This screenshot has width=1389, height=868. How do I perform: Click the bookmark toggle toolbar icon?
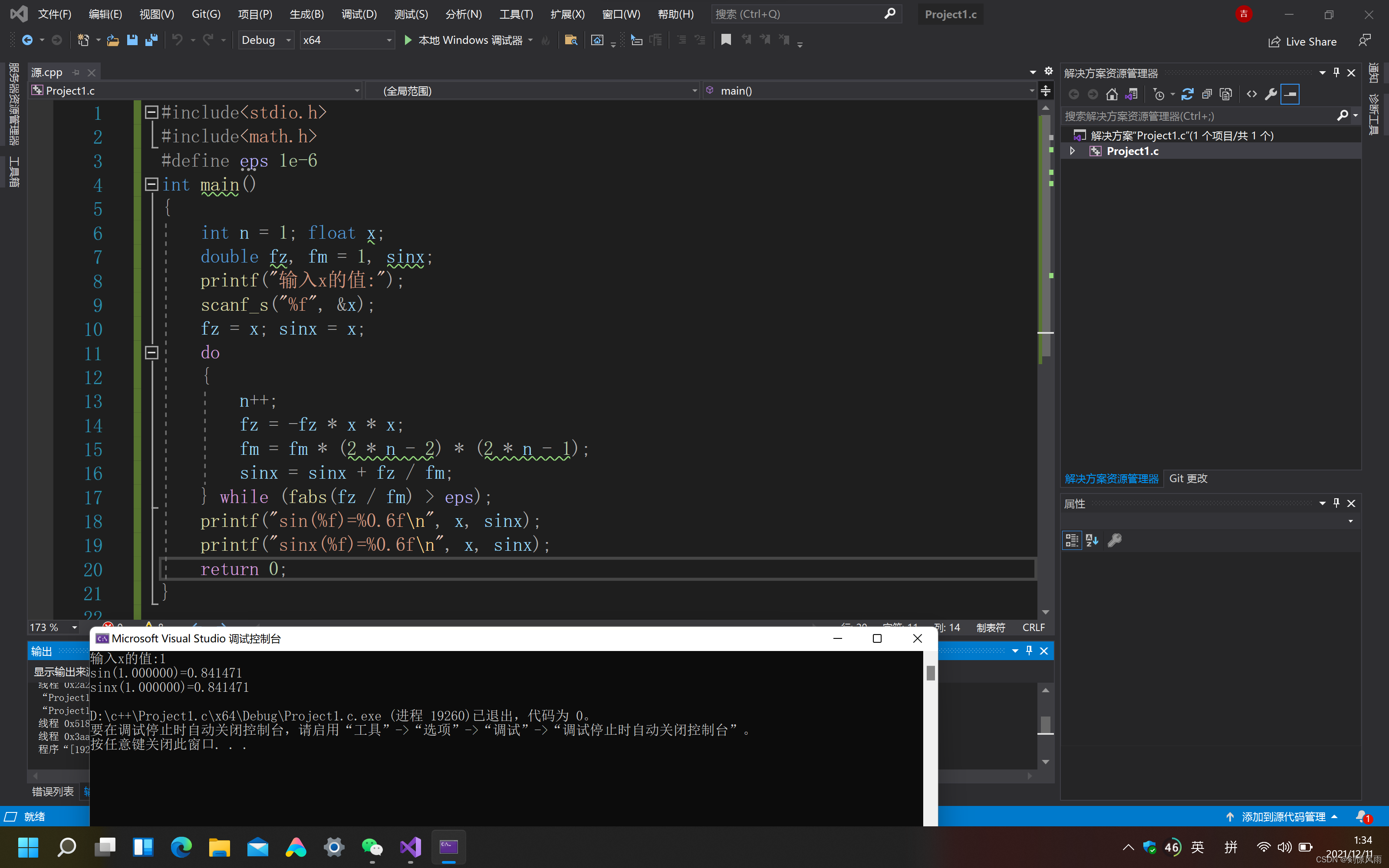[725, 40]
